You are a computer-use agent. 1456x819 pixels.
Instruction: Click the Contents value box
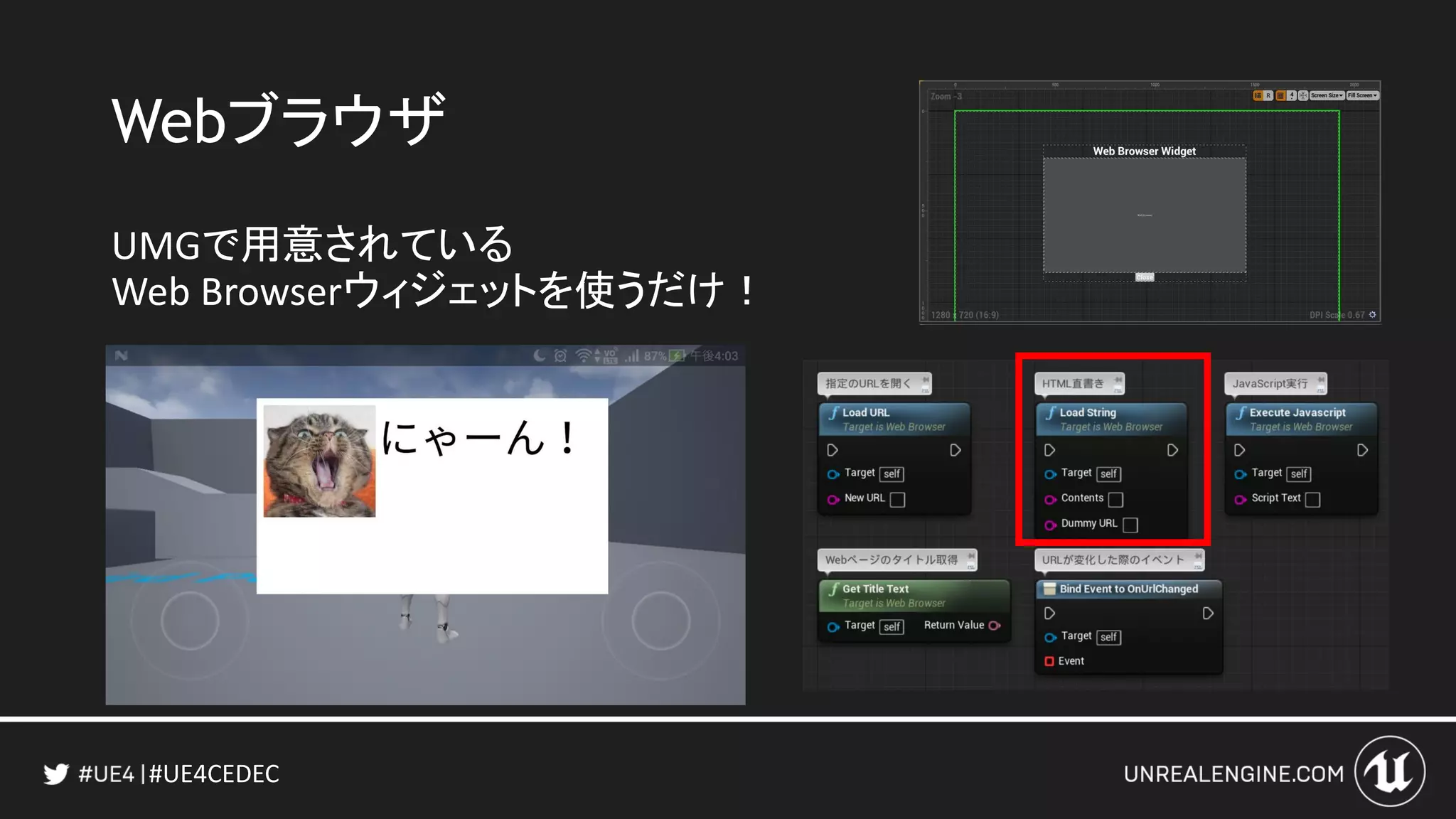[1116, 500]
